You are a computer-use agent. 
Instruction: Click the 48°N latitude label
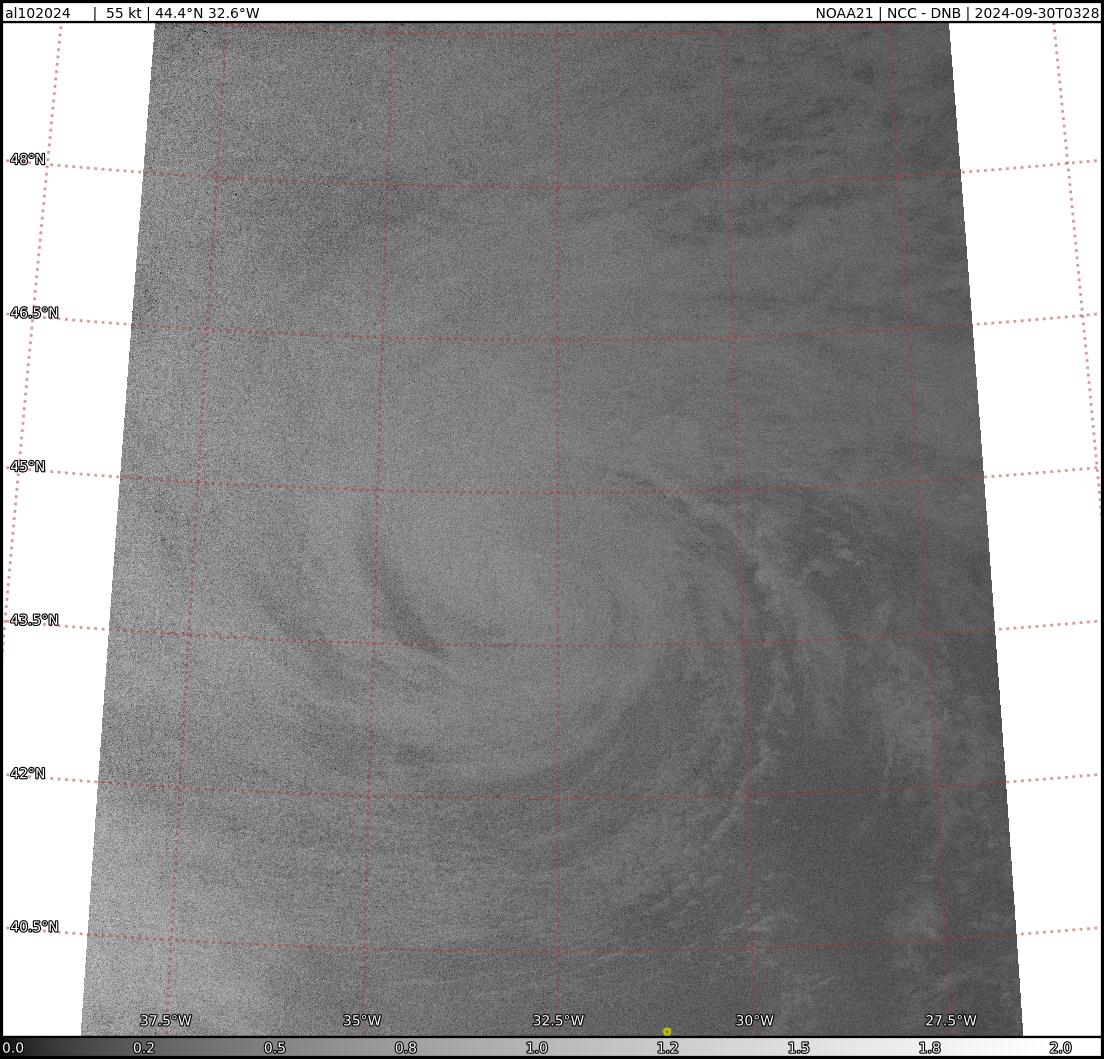(28, 159)
